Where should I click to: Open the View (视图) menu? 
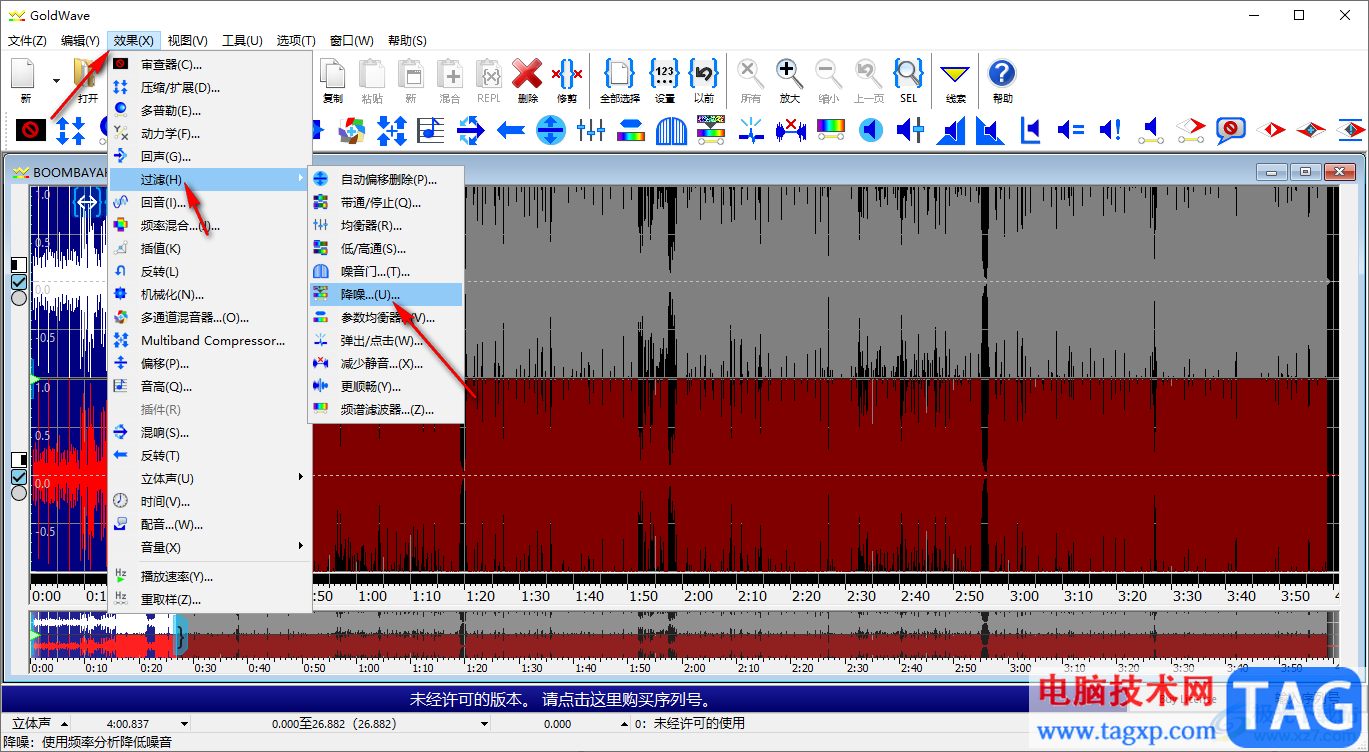point(187,41)
